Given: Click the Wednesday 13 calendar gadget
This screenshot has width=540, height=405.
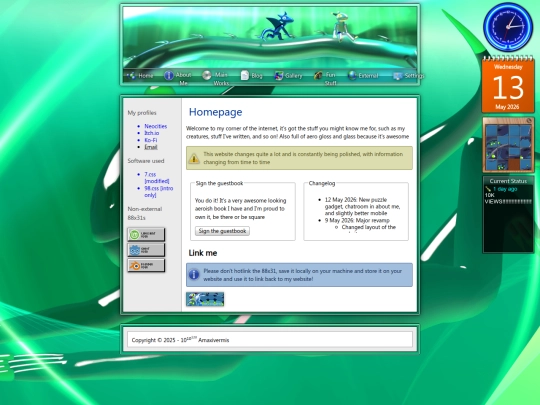Looking at the screenshot, I should [x=508, y=85].
